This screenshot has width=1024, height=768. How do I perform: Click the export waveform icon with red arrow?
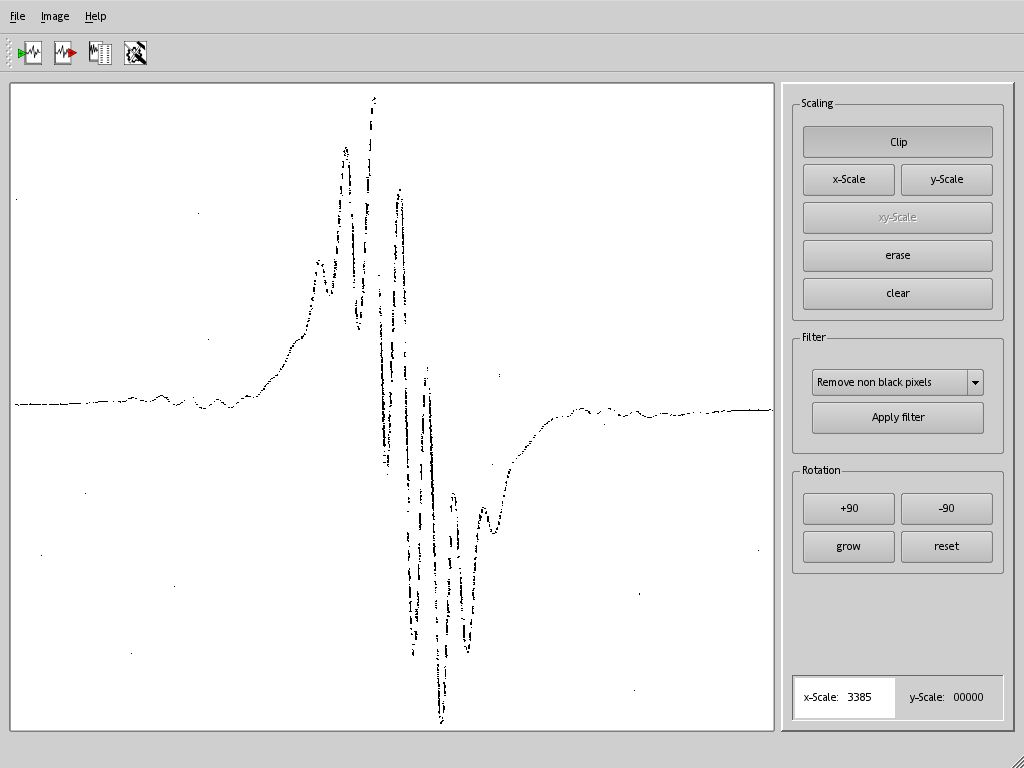[x=65, y=53]
